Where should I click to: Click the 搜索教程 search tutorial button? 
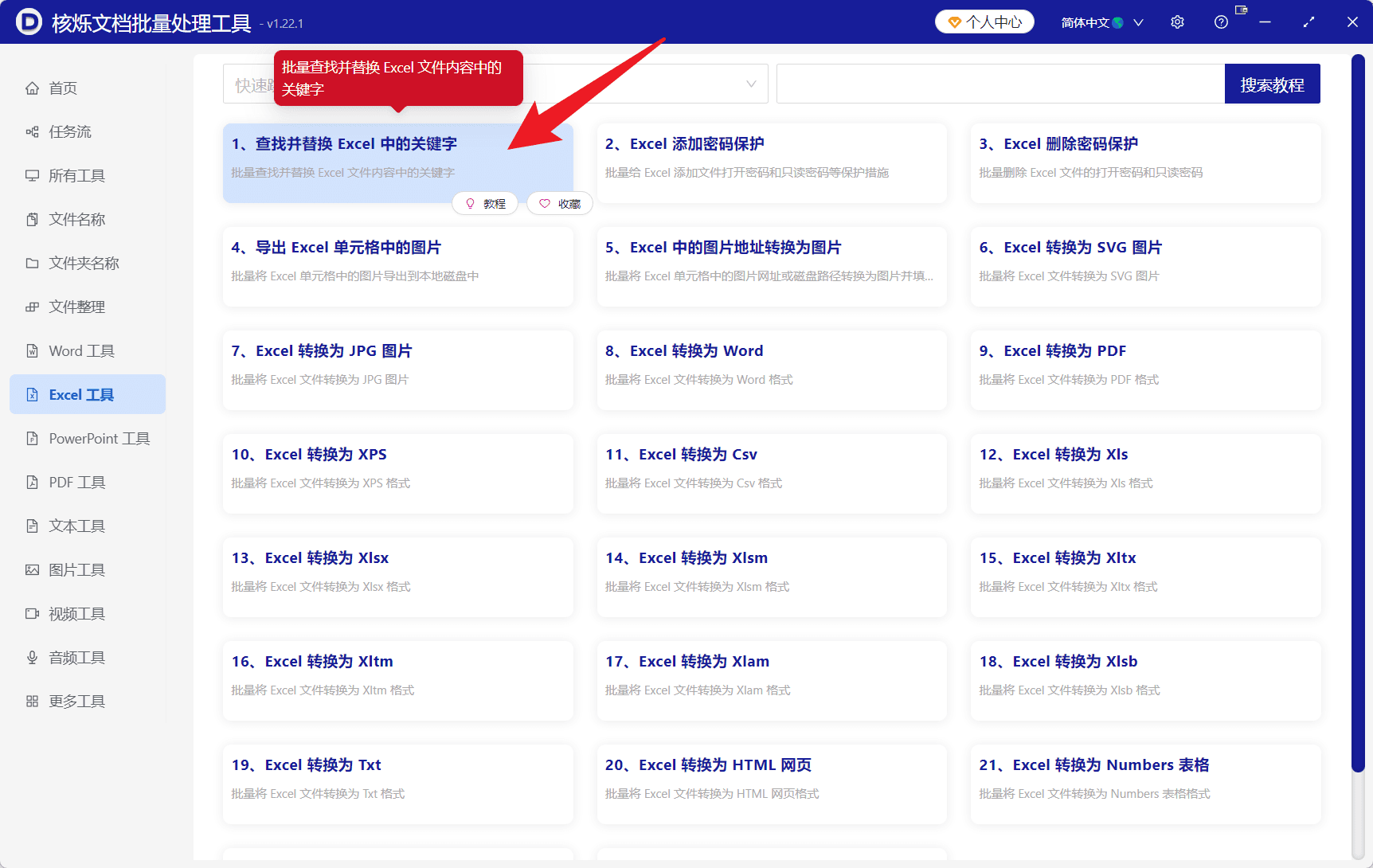[1272, 83]
